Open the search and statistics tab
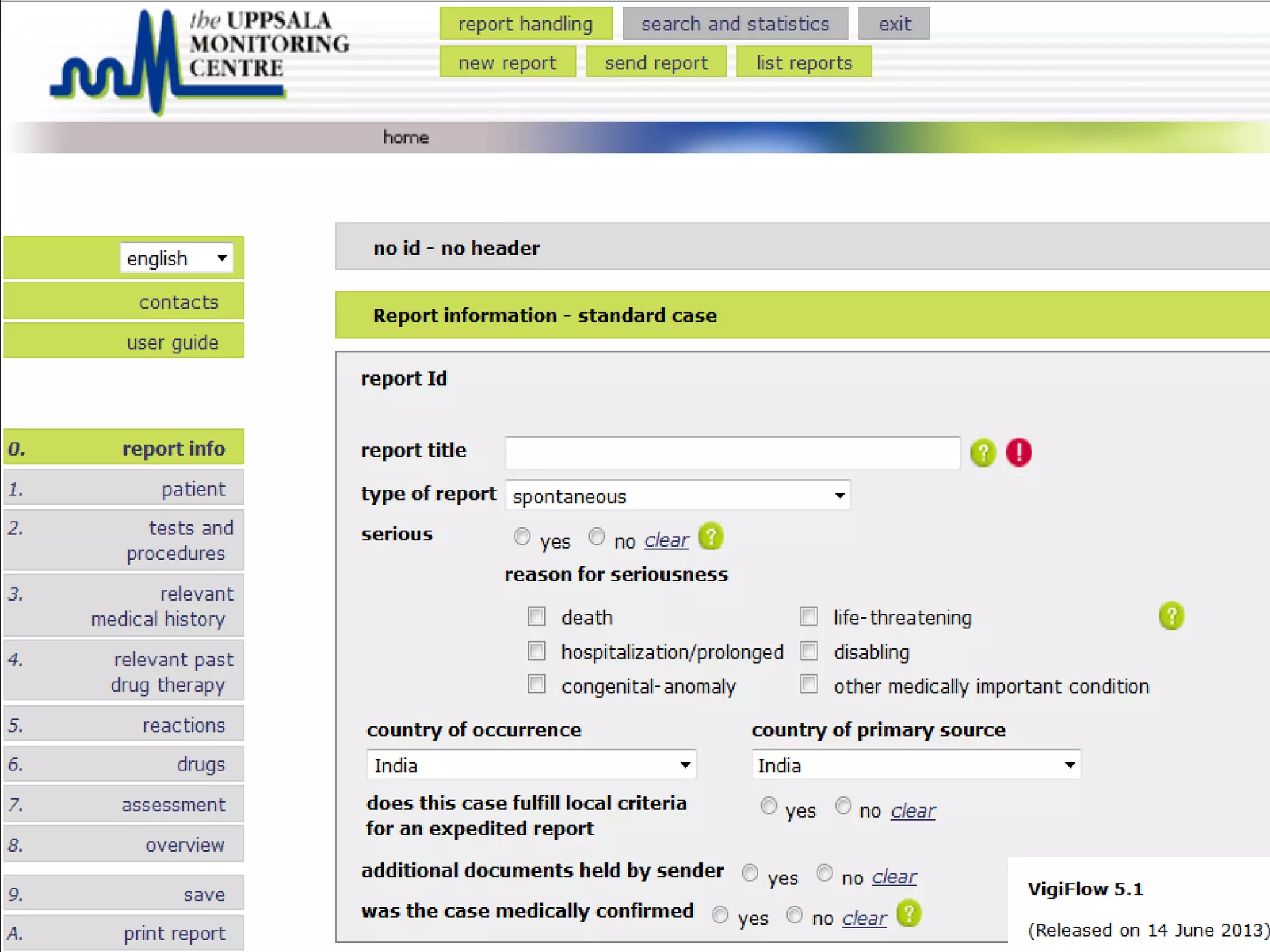The width and height of the screenshot is (1270, 952). pos(735,24)
